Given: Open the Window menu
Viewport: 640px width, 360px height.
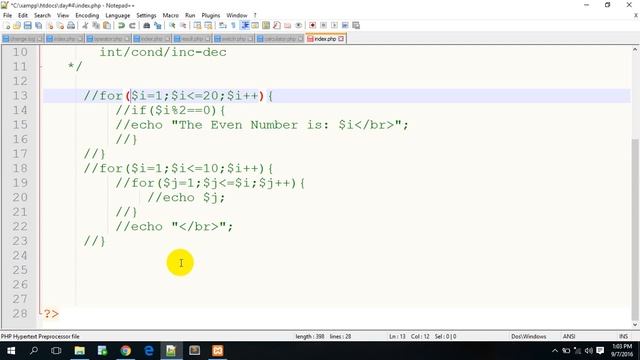Looking at the screenshot, I should coord(237,15).
